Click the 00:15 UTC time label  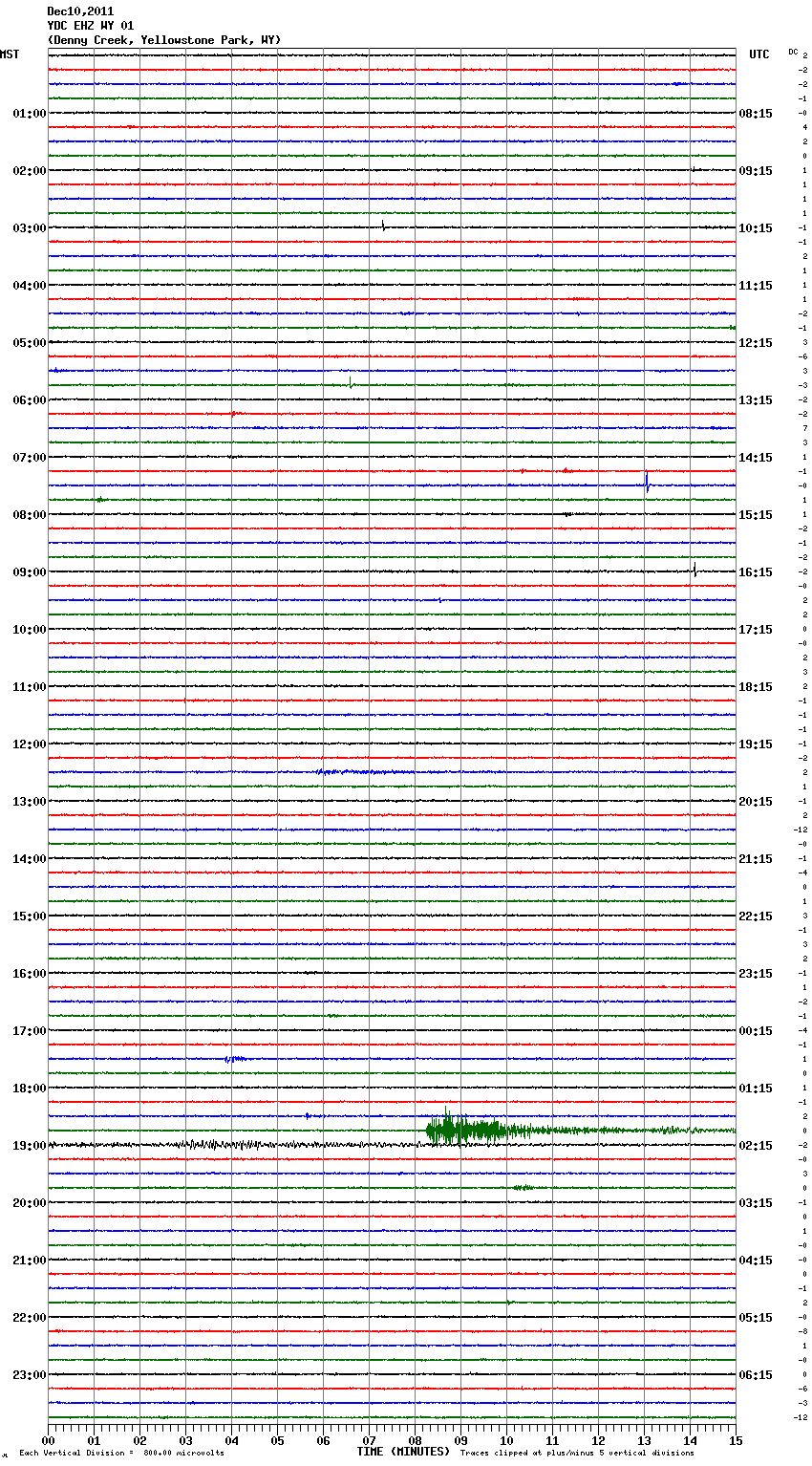(x=756, y=1031)
